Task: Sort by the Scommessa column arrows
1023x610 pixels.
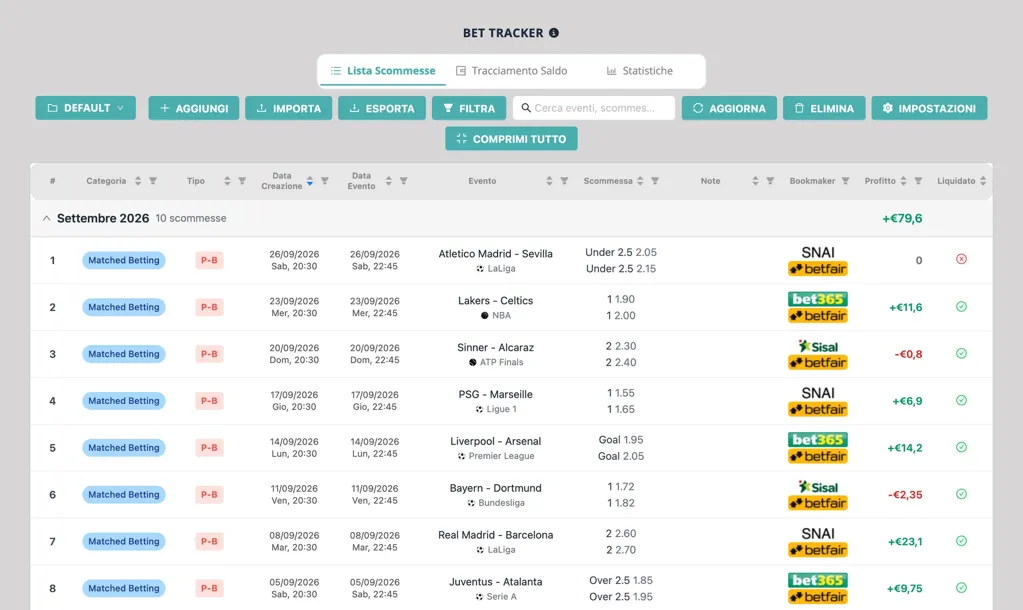Action: tap(640, 181)
